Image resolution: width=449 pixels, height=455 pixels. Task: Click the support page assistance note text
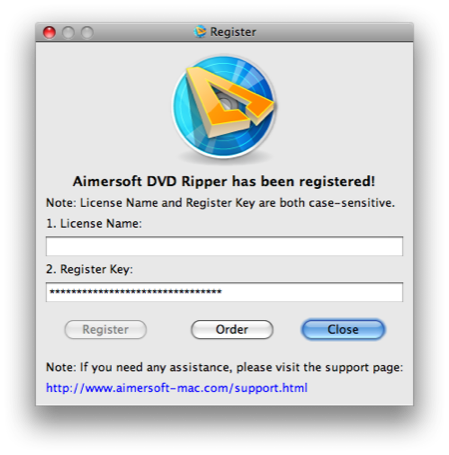(224, 367)
